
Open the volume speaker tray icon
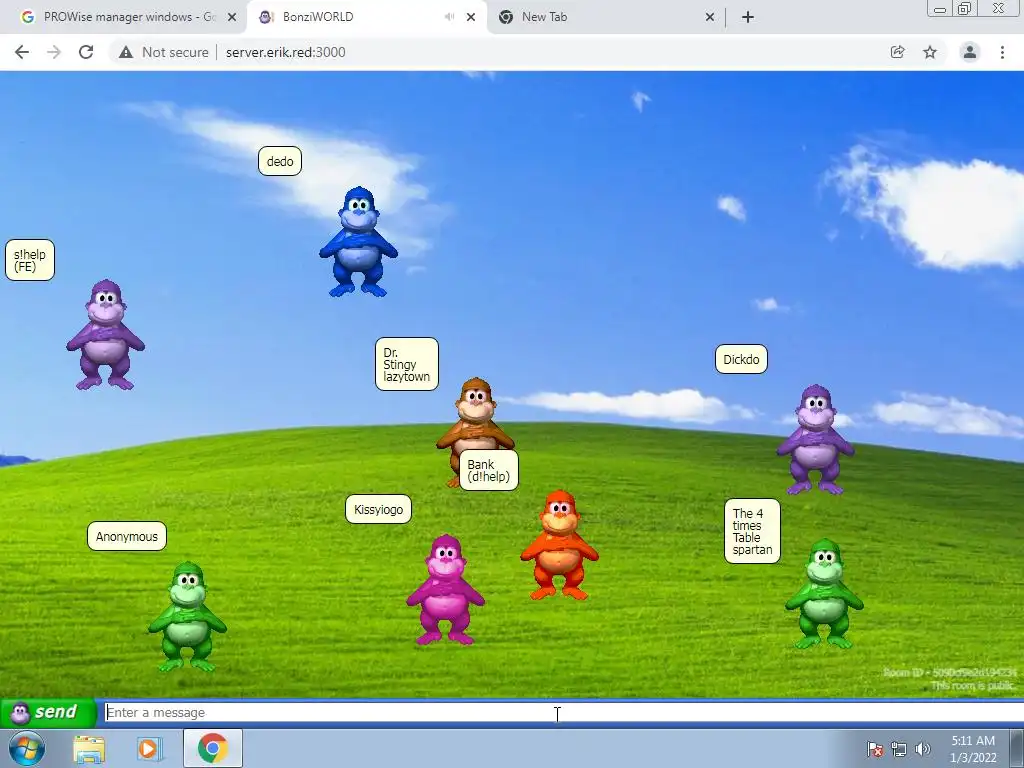(x=923, y=749)
